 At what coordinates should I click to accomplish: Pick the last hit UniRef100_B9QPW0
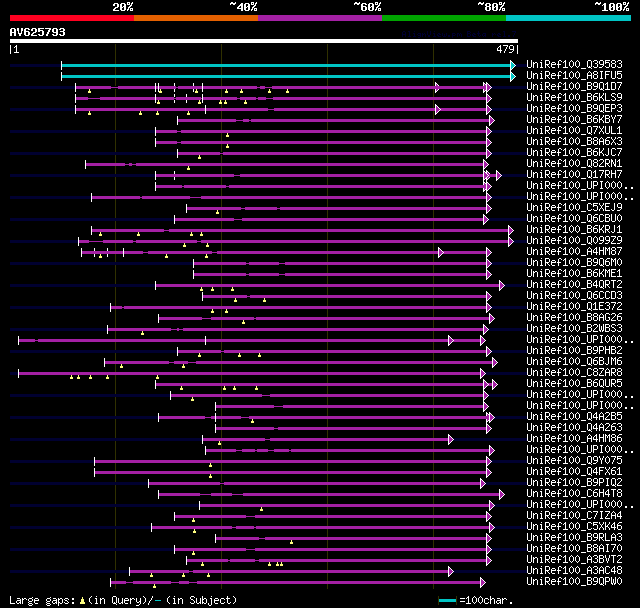pos(574,582)
